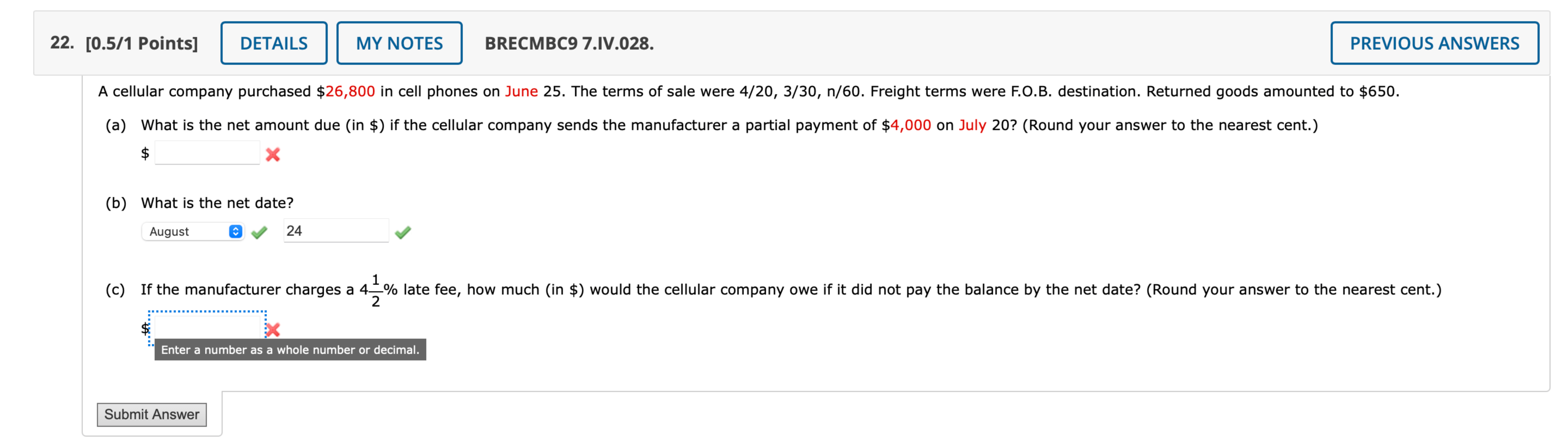Click the BRECMBC9 7.IV.028 question heading
The image size is (1568, 441).
pos(569,43)
